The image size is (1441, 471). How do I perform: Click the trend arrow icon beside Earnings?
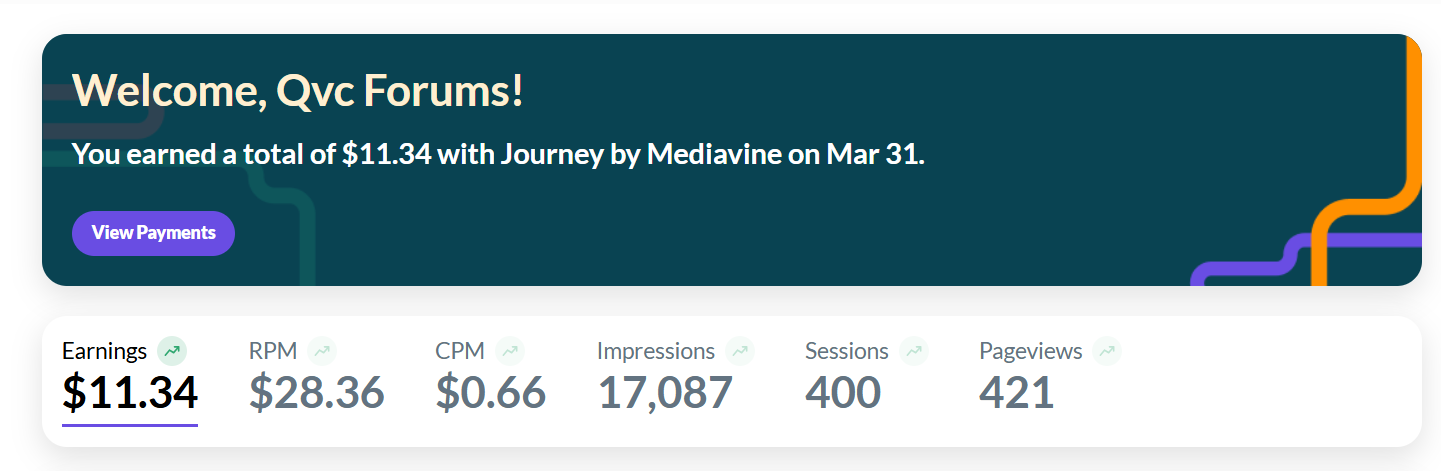(x=172, y=351)
